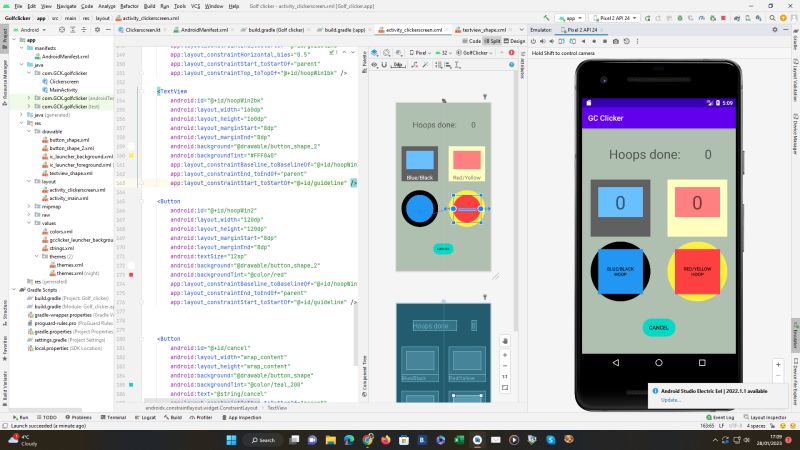Toggle Build Variants side tab

(x=5, y=386)
